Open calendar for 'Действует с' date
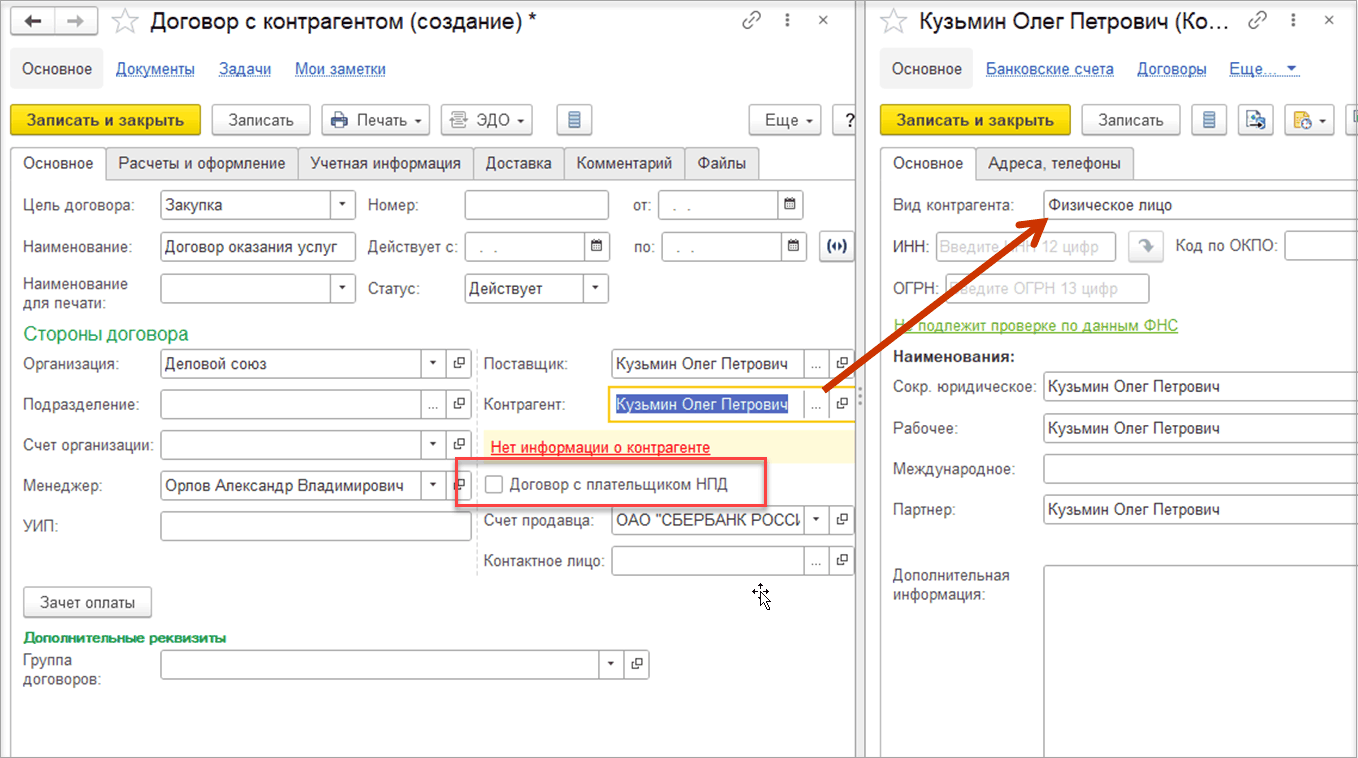The image size is (1358, 758). tap(597, 246)
